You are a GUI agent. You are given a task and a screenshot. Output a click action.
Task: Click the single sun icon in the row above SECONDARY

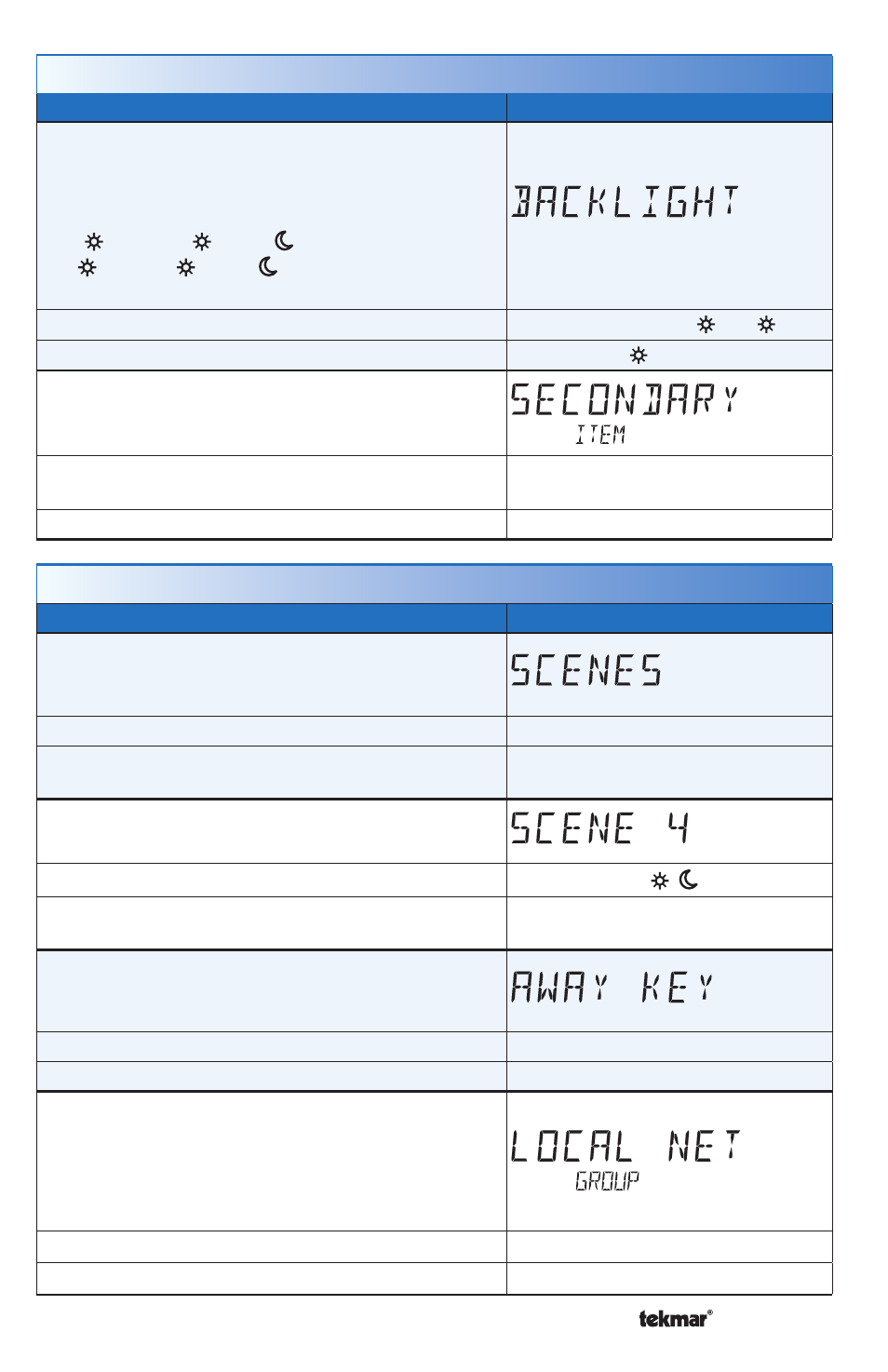639,356
